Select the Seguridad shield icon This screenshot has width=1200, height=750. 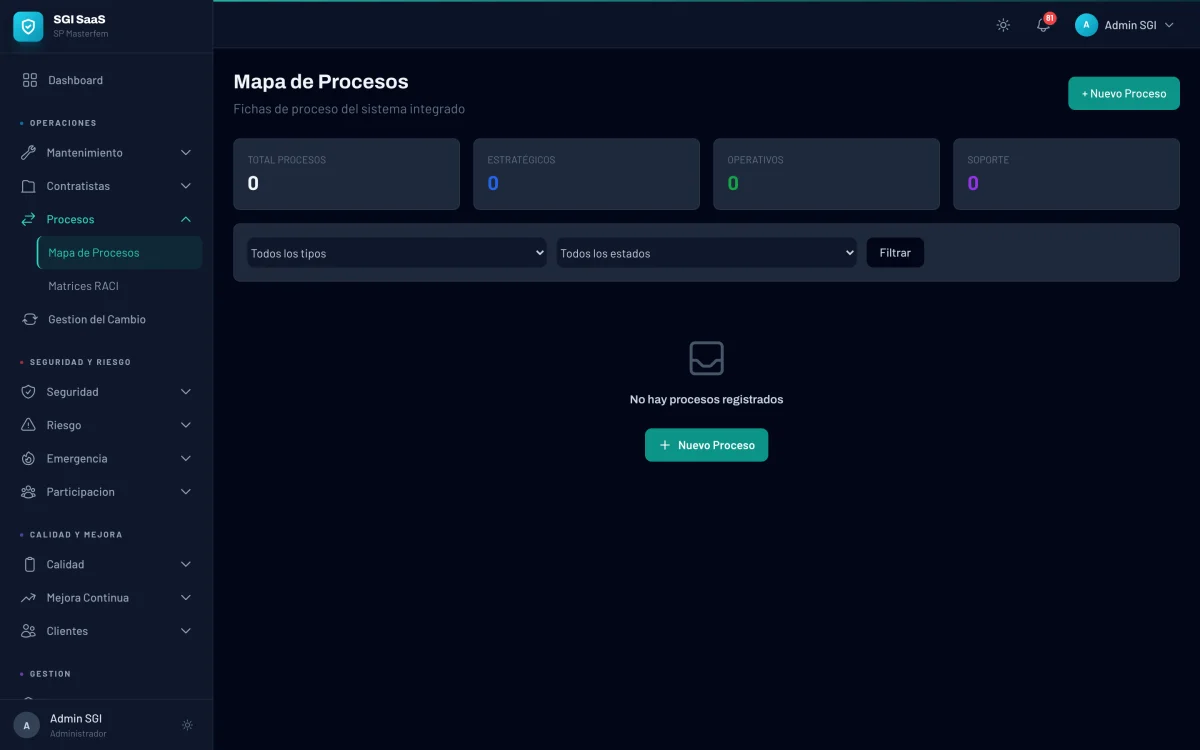click(28, 391)
